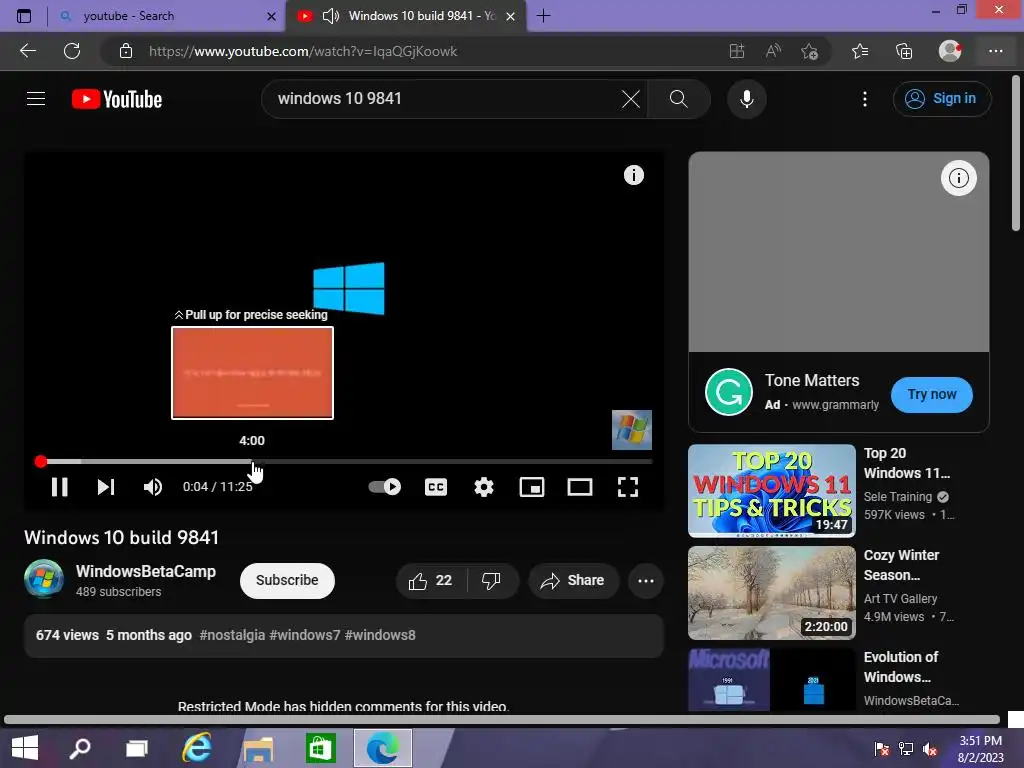Enable miniplayer mode

532,487
